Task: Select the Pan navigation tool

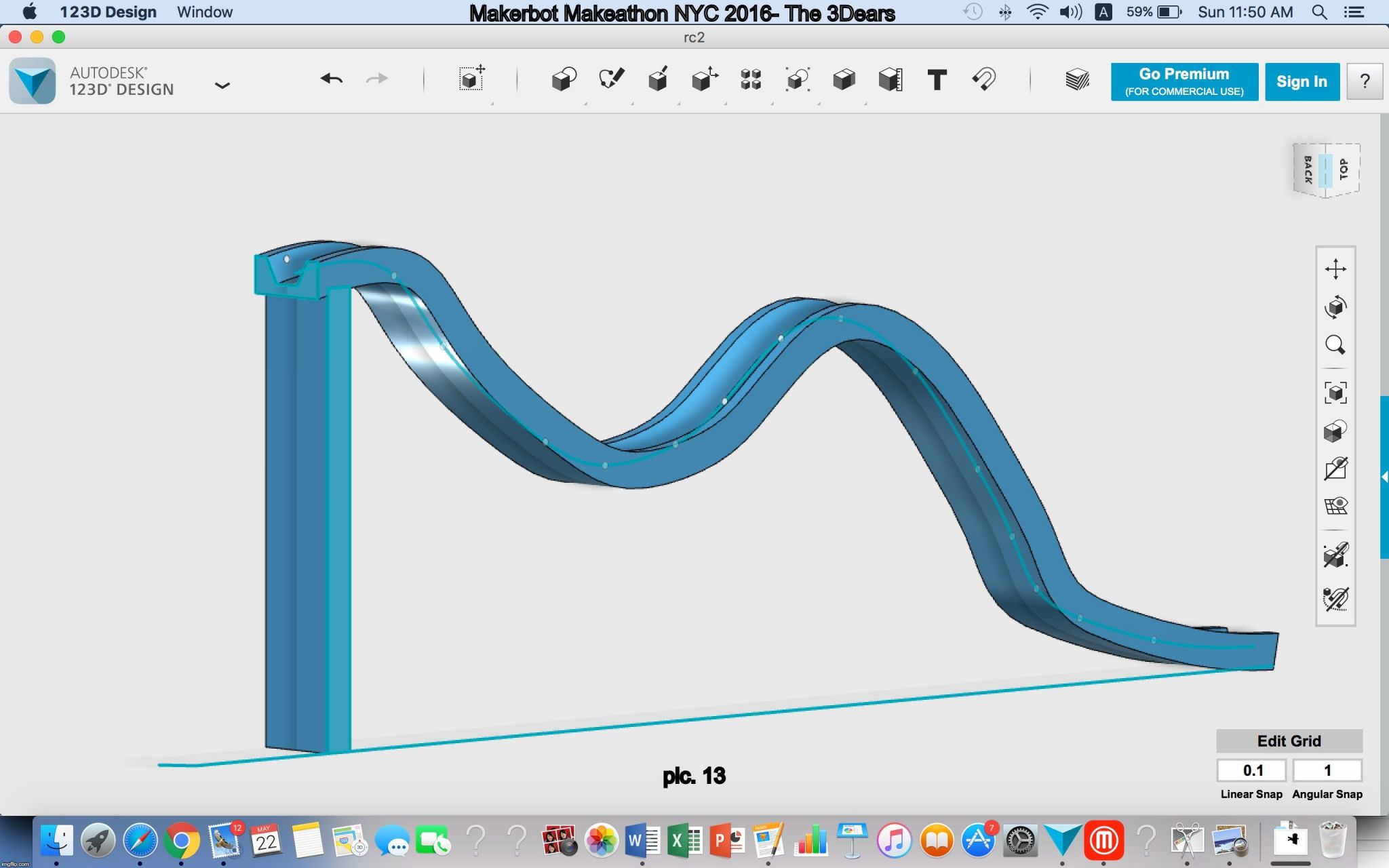Action: pos(1335,269)
